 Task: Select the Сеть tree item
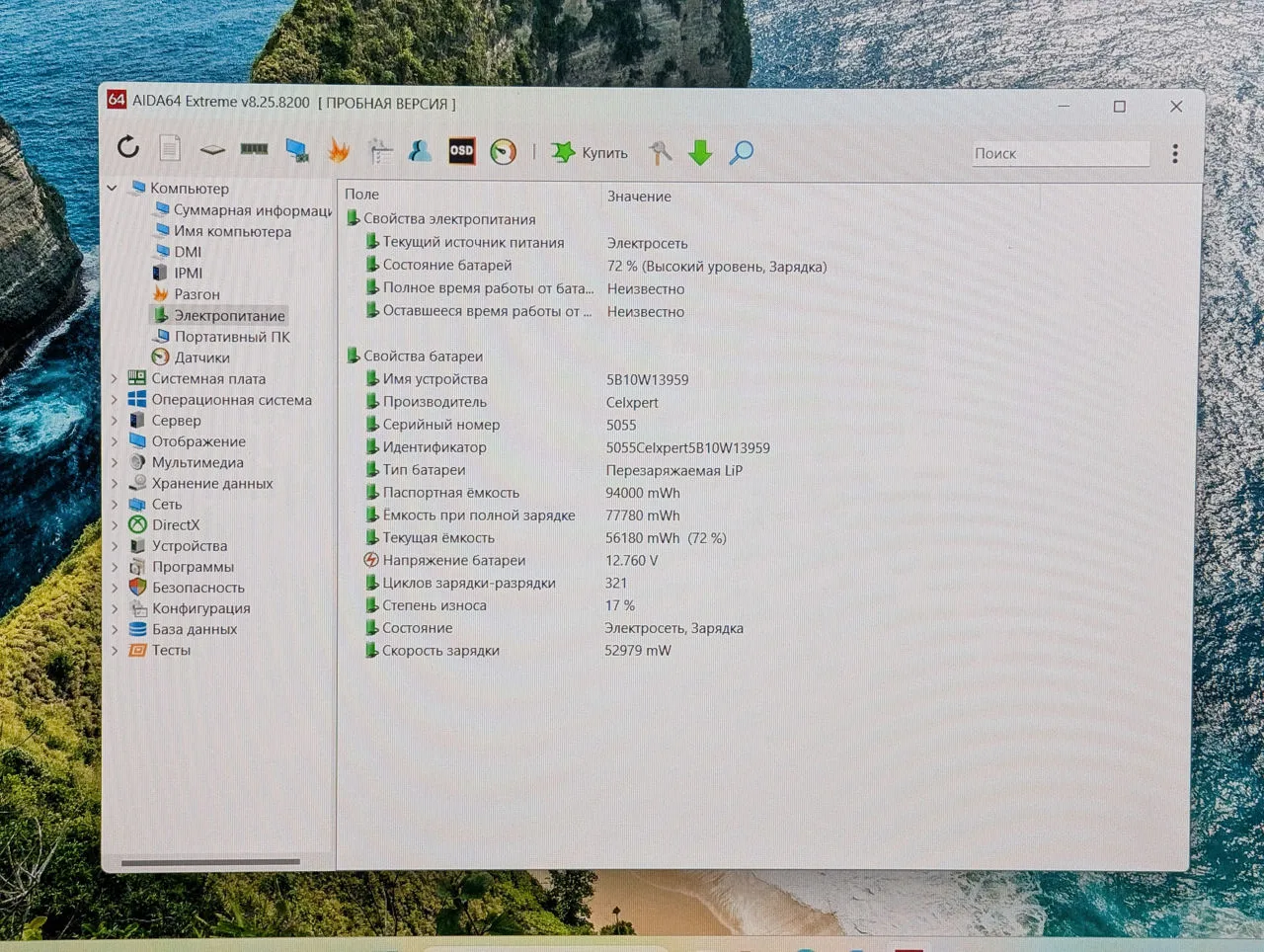155,504
